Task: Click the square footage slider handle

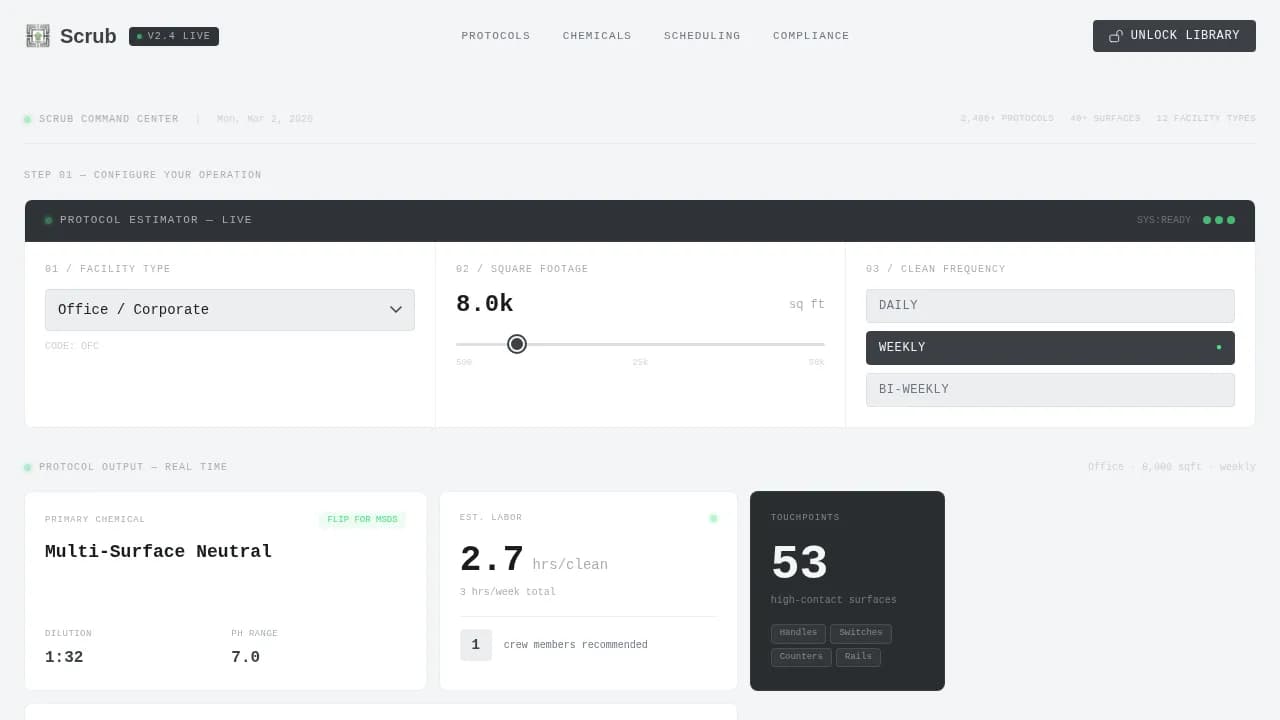Action: 517,344
